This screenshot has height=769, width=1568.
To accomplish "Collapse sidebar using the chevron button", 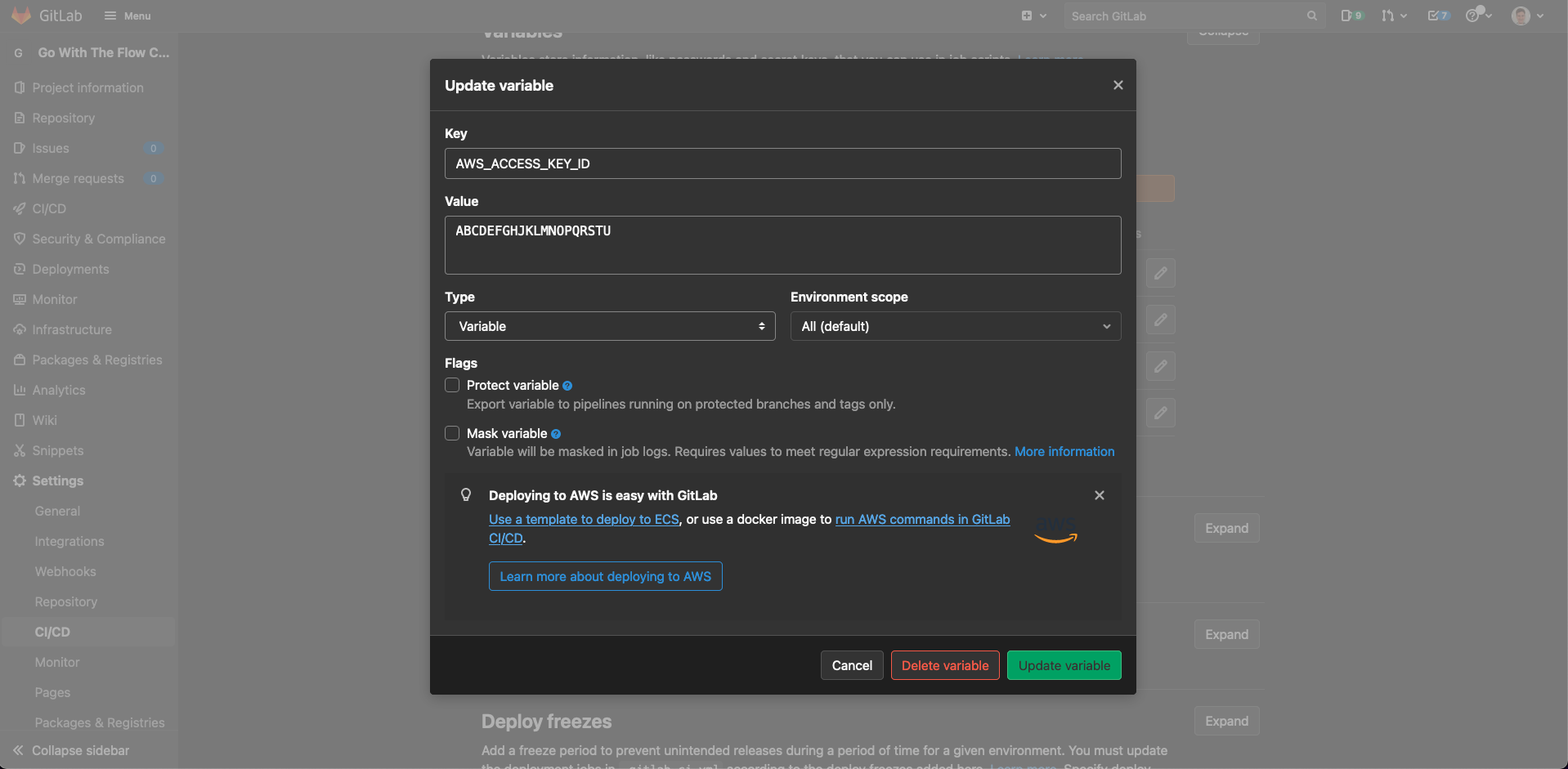I will 71,750.
